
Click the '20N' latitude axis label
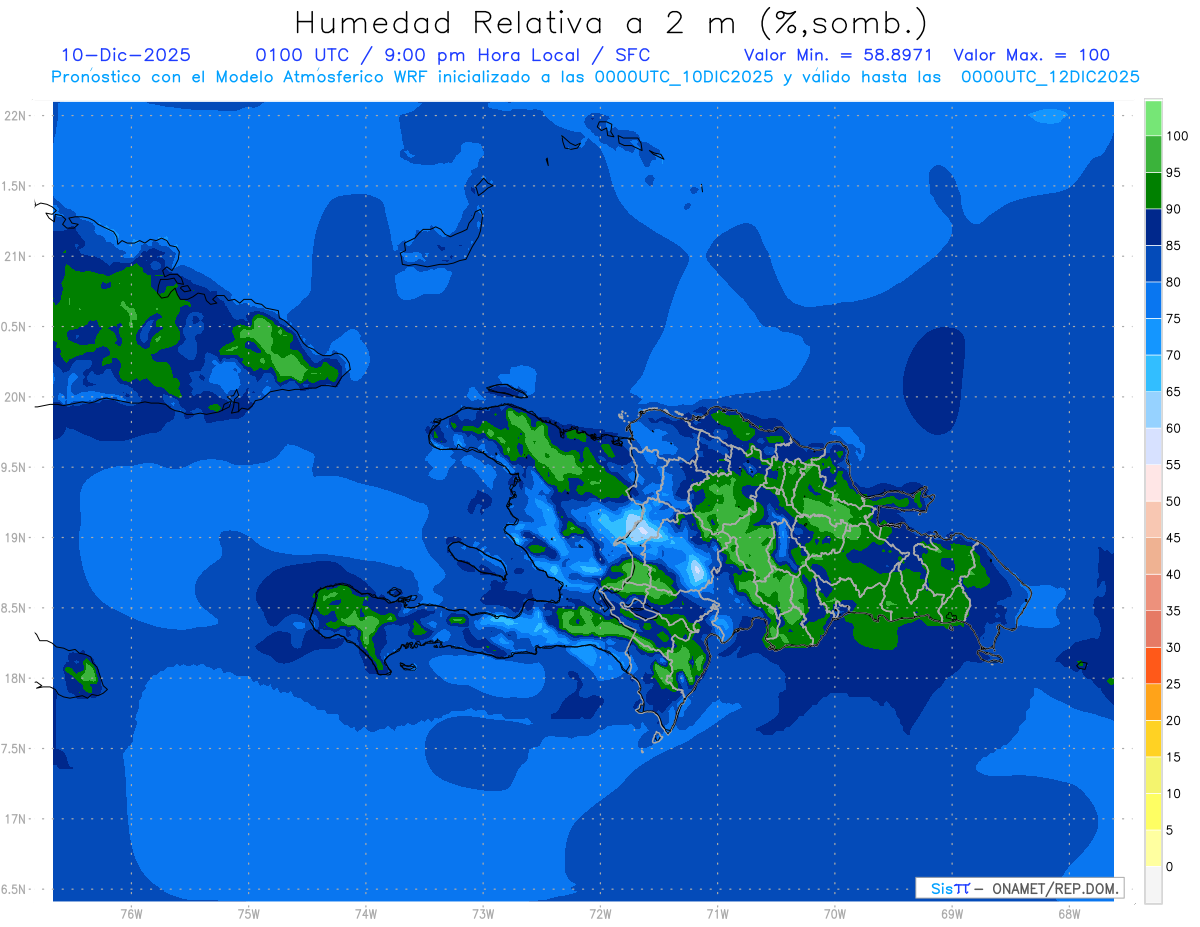point(15,397)
